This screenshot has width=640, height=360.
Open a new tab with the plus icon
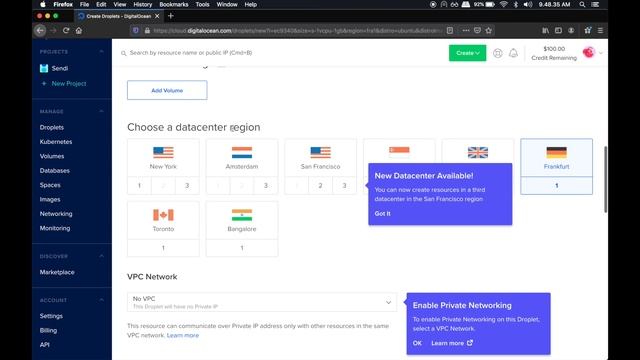(x=171, y=16)
